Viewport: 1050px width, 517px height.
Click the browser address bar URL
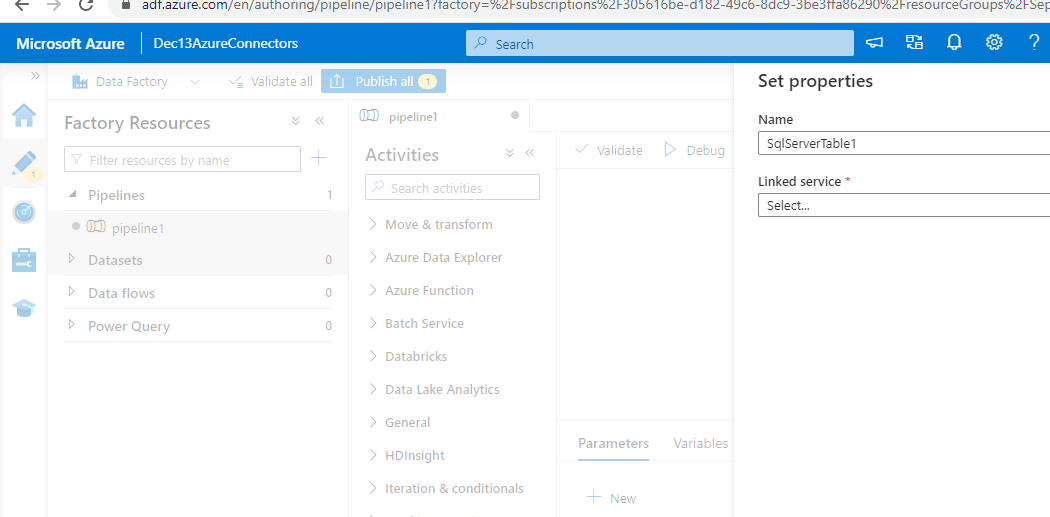[x=595, y=5]
